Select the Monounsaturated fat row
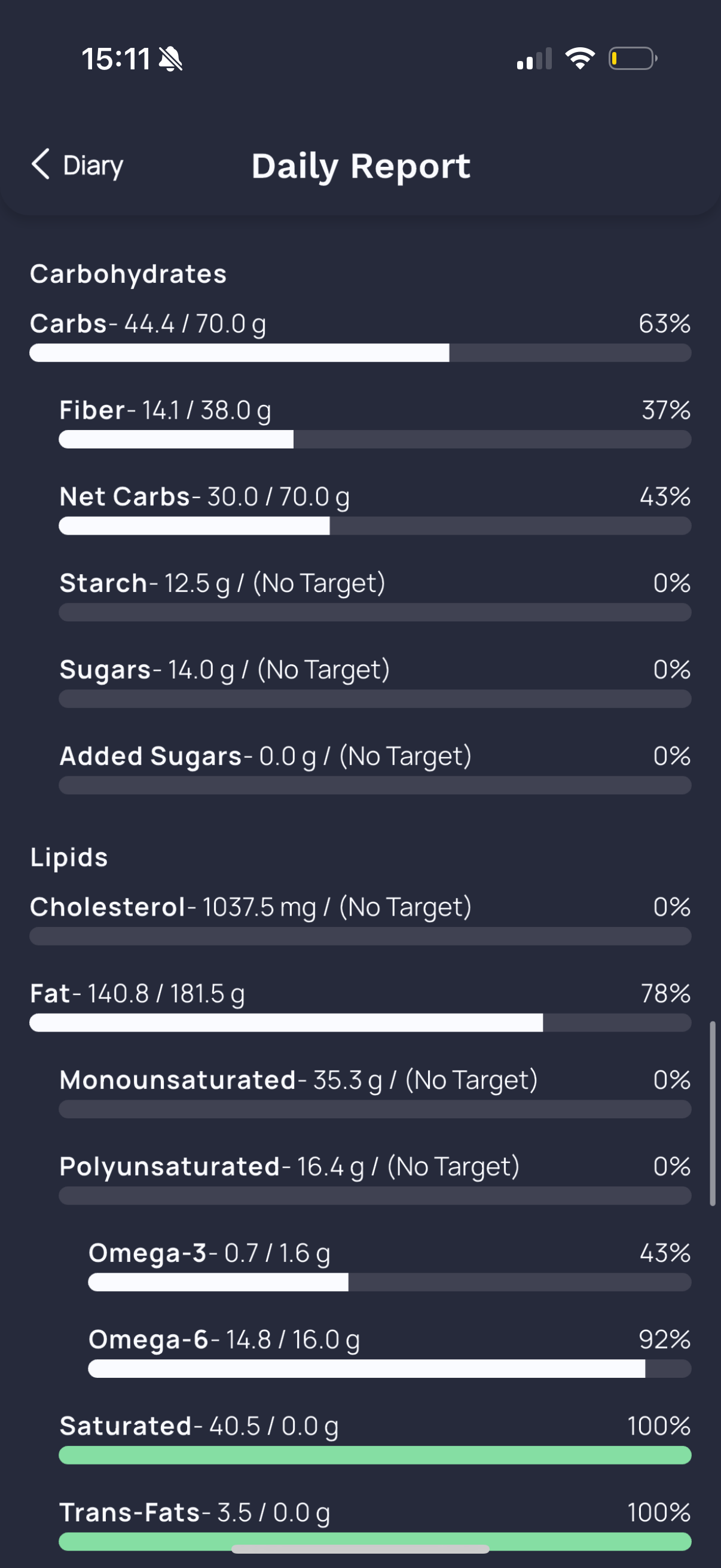 coord(375,1092)
